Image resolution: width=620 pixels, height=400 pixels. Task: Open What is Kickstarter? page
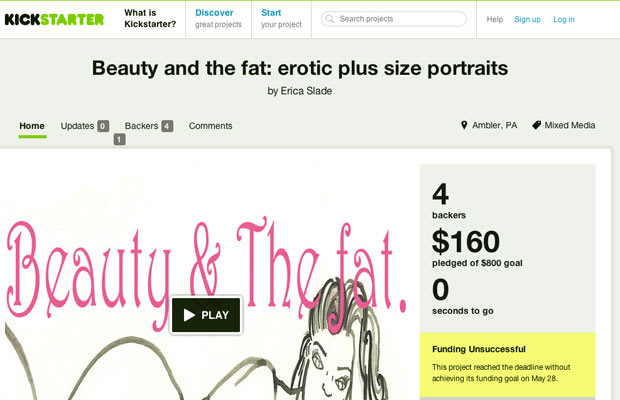click(150, 19)
